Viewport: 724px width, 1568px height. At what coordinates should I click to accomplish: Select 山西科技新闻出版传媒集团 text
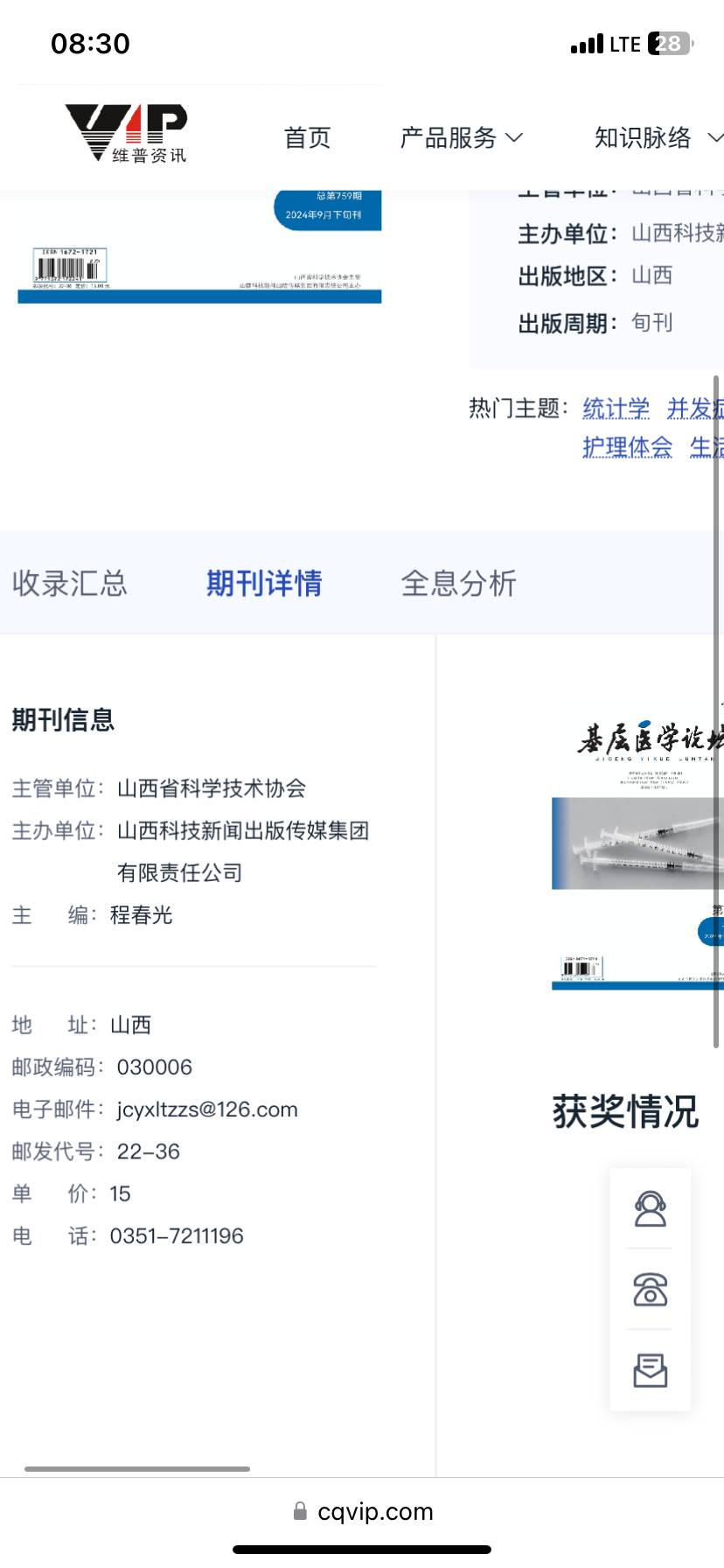243,830
